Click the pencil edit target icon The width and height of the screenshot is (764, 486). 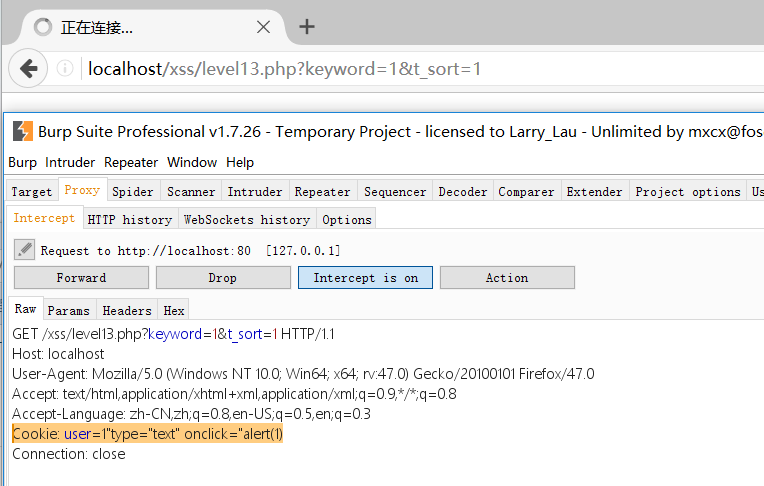pyautogui.click(x=24, y=250)
